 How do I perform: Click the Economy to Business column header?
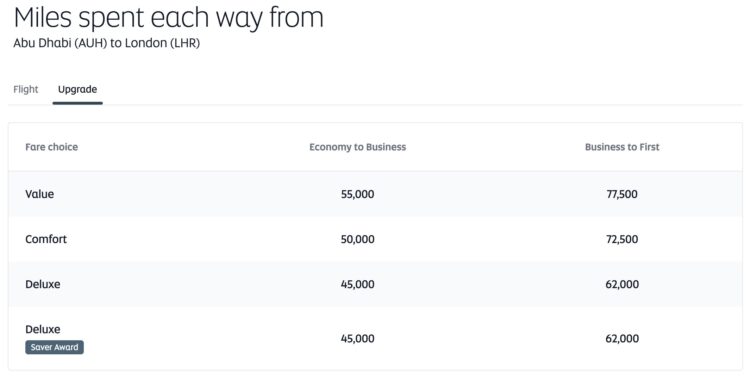point(358,147)
